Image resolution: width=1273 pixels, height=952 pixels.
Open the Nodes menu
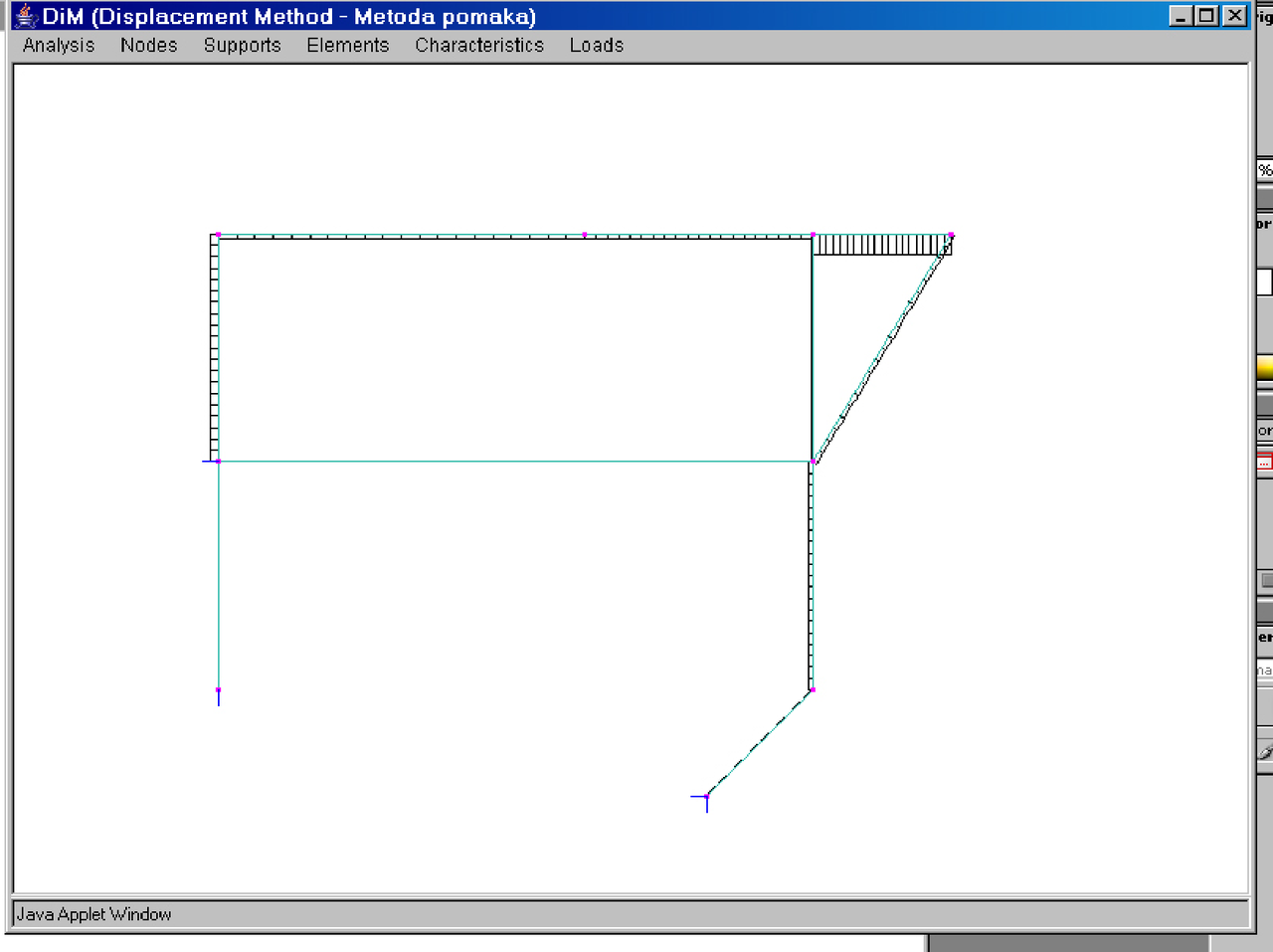(x=148, y=46)
